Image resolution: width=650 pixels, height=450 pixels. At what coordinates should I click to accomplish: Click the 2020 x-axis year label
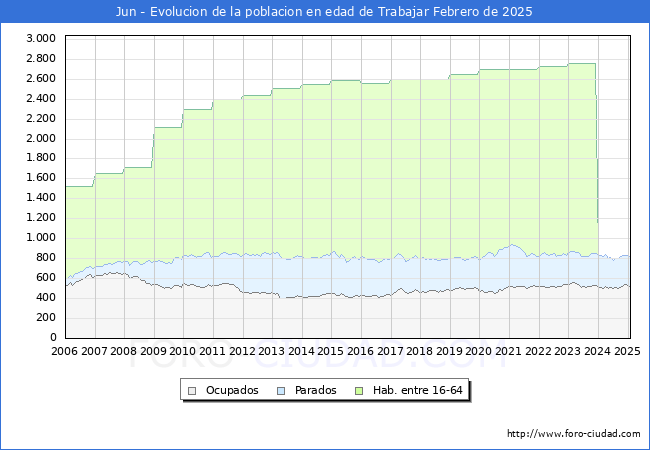(479, 351)
